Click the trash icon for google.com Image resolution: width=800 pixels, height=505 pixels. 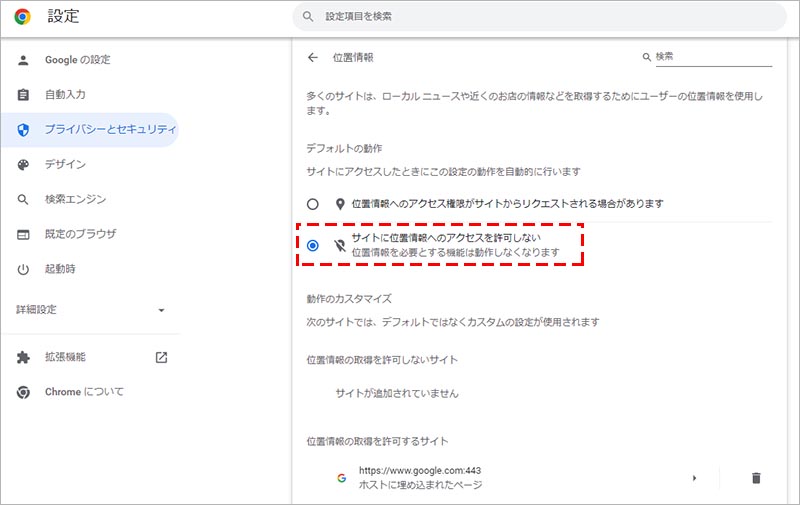coord(756,478)
